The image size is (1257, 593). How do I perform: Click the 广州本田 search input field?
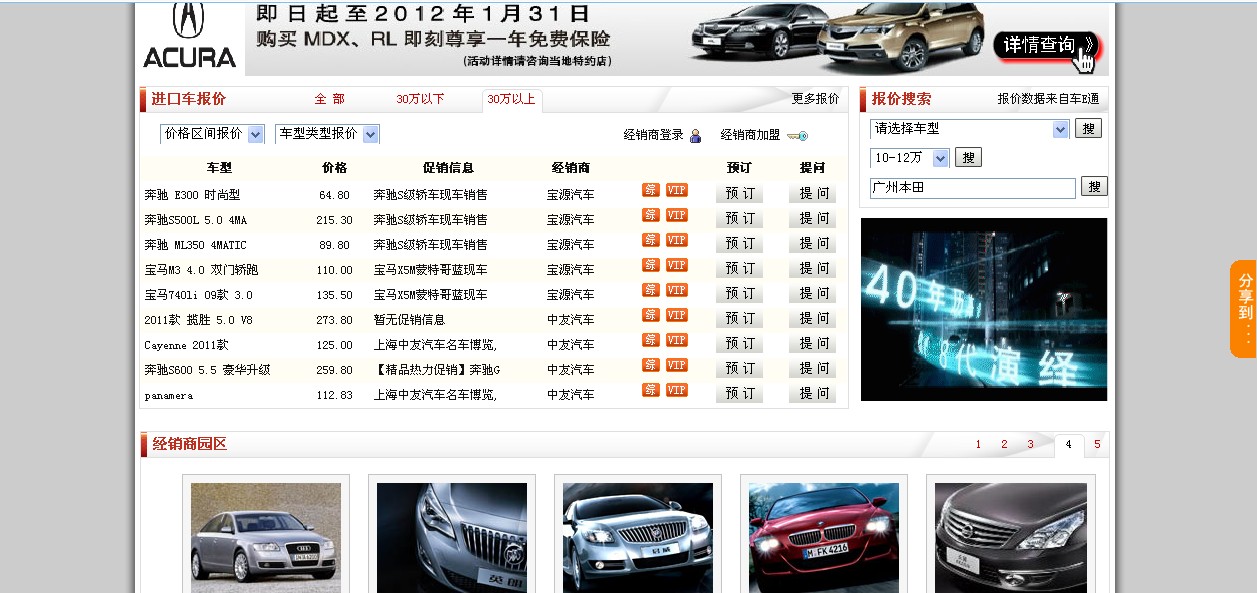click(970, 186)
